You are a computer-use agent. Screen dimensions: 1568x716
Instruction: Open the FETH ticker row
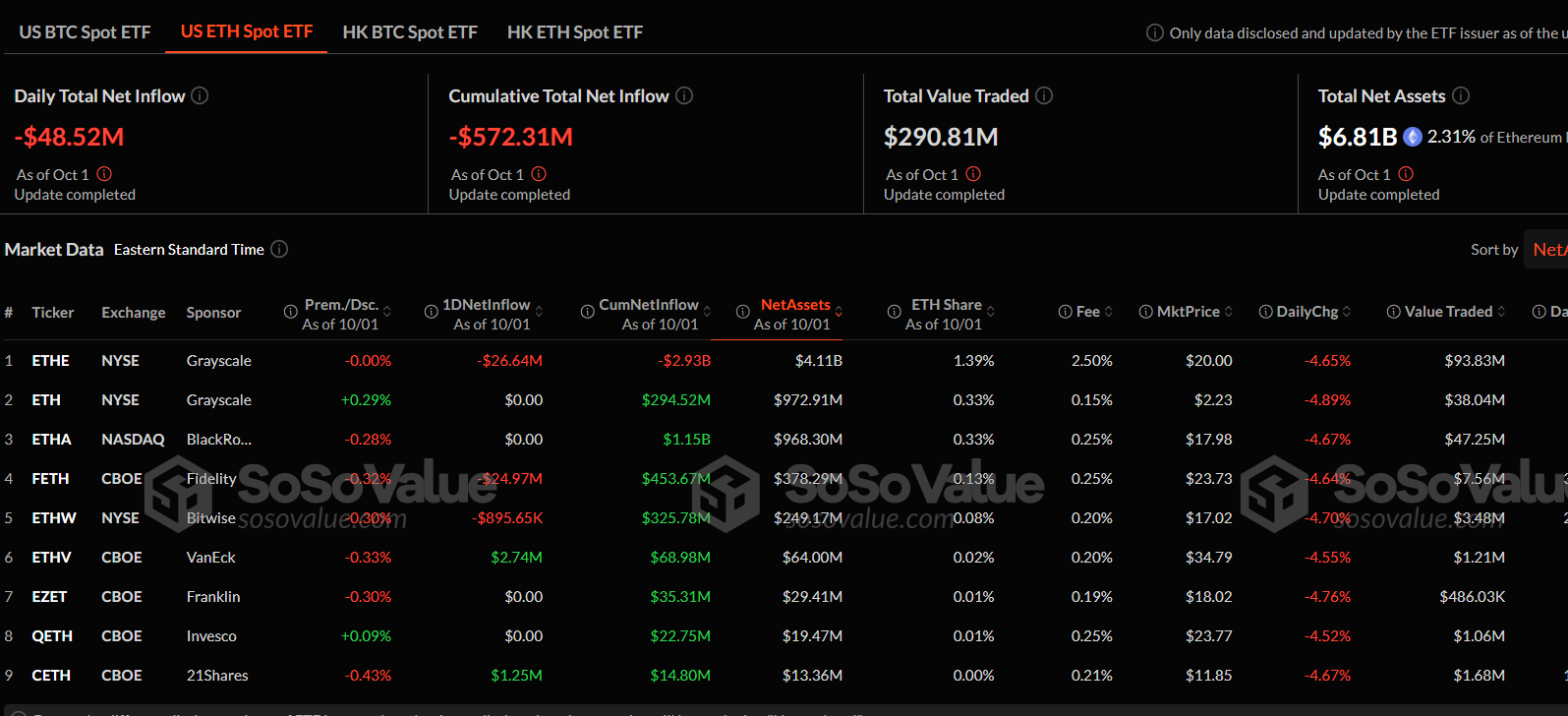click(x=784, y=479)
